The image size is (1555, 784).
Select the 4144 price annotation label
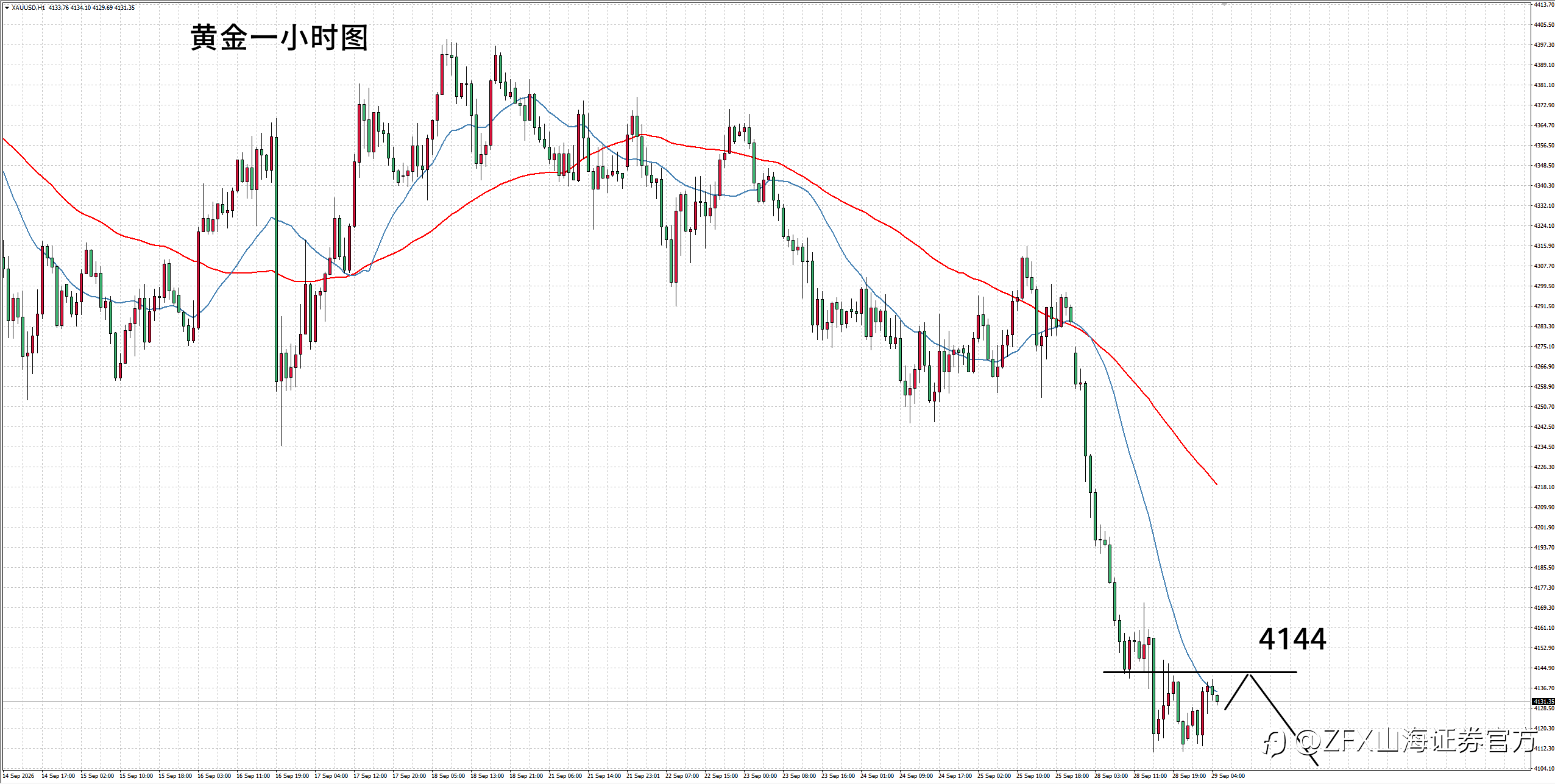(1292, 639)
